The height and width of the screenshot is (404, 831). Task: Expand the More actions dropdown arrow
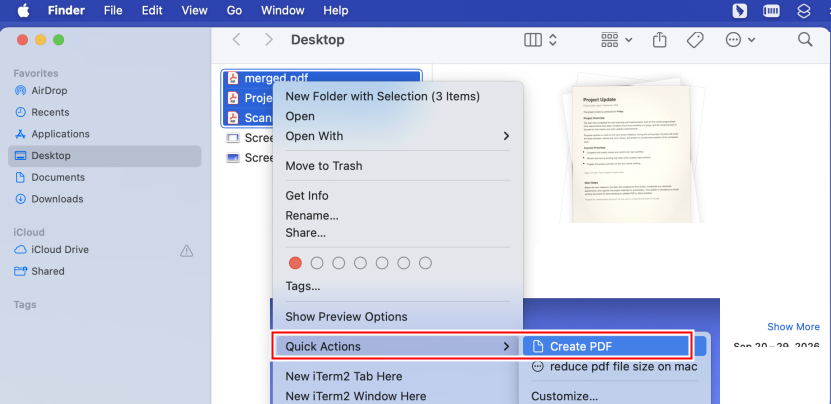point(751,40)
